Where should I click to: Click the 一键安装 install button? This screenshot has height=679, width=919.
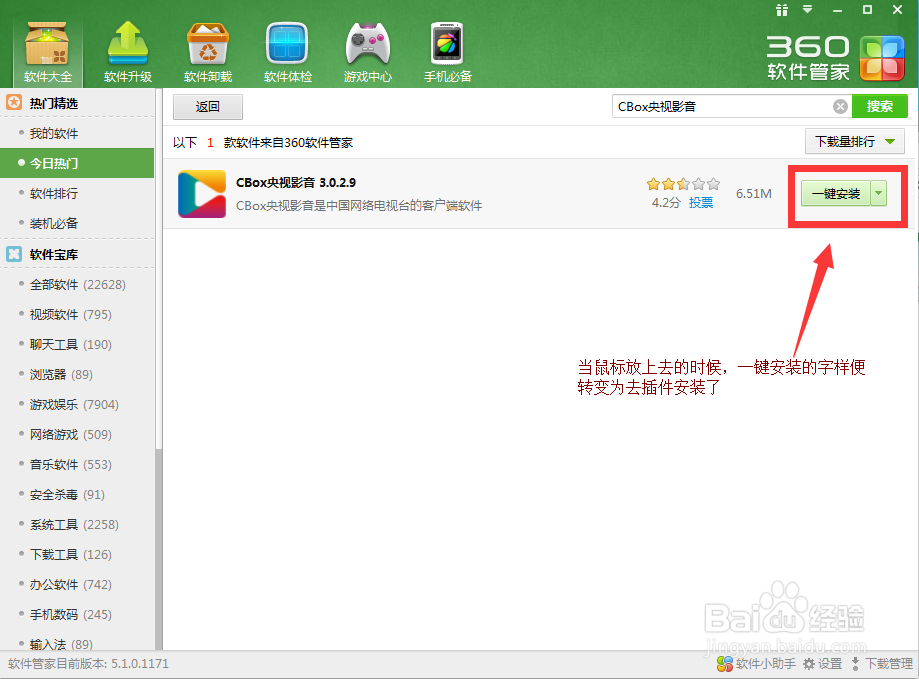[836, 194]
